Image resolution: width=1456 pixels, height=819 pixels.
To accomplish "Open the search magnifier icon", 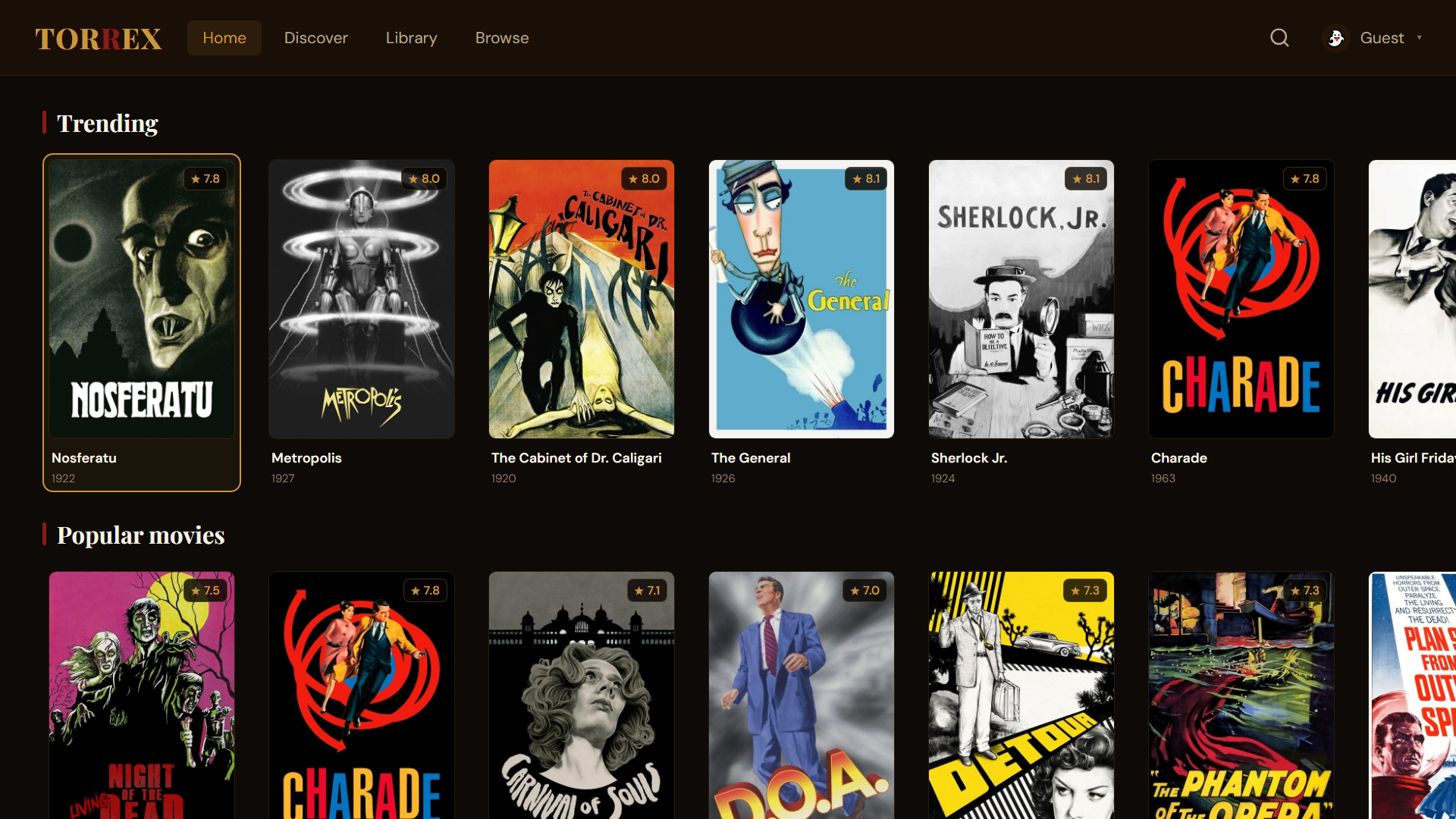I will (x=1279, y=38).
